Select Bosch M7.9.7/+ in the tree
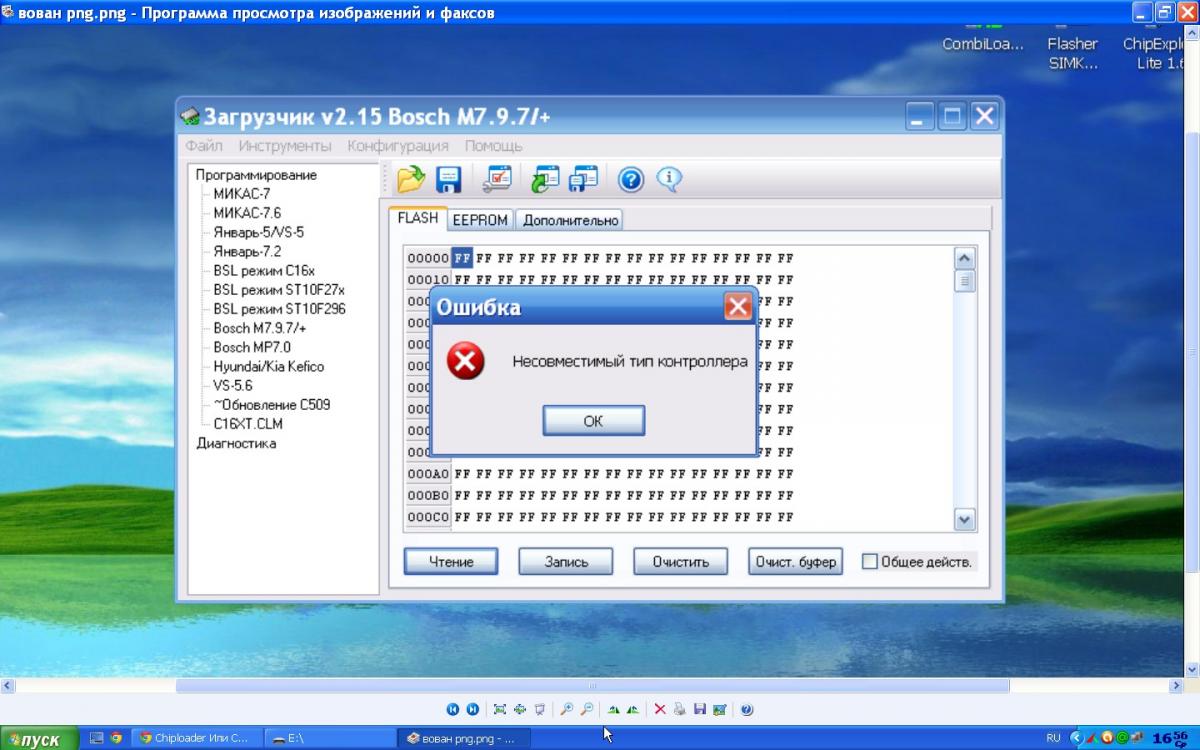Image resolution: width=1200 pixels, height=750 pixels. (260, 328)
